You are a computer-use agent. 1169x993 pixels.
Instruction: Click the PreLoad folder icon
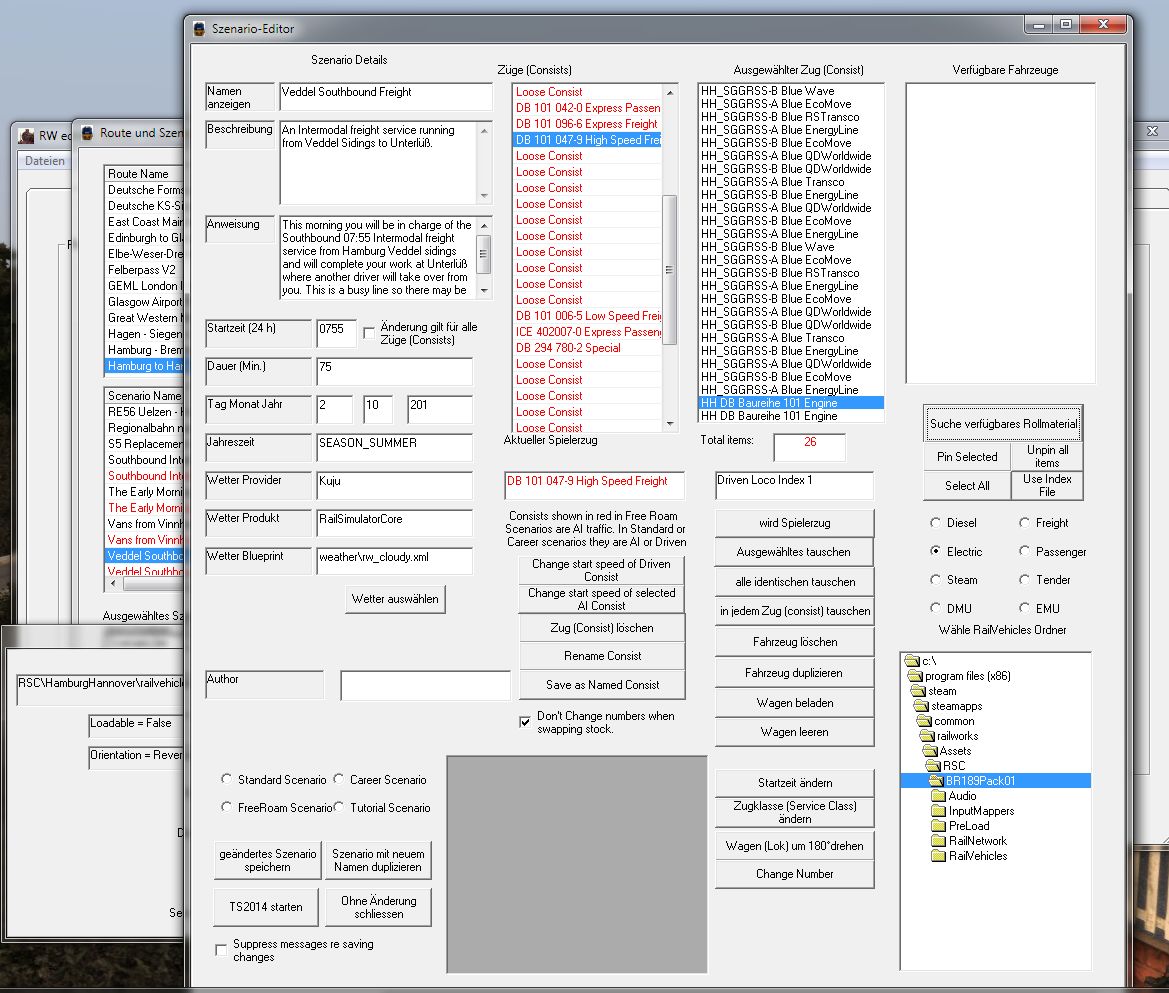pyautogui.click(x=938, y=826)
